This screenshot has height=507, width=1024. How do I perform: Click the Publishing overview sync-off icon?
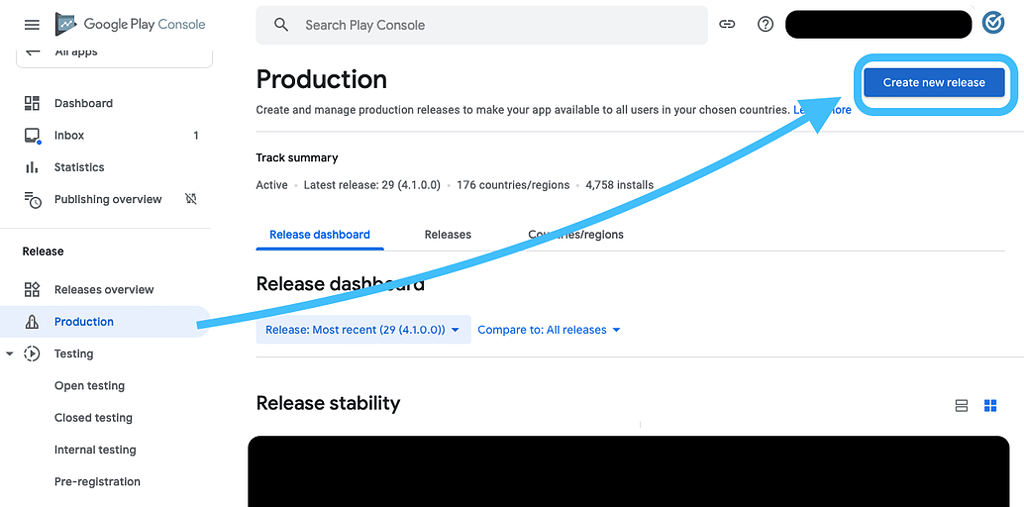point(191,199)
